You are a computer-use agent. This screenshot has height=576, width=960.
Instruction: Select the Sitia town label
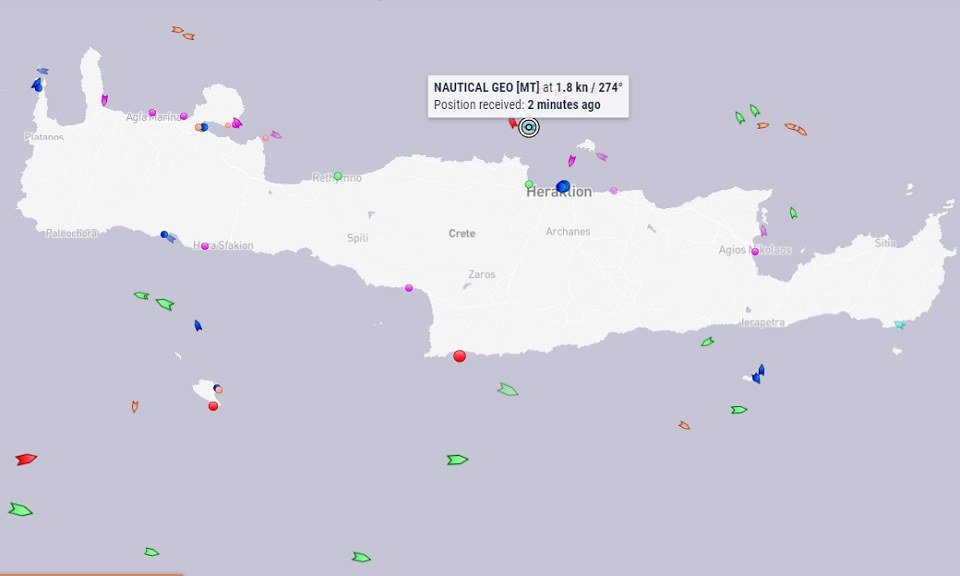click(x=885, y=243)
